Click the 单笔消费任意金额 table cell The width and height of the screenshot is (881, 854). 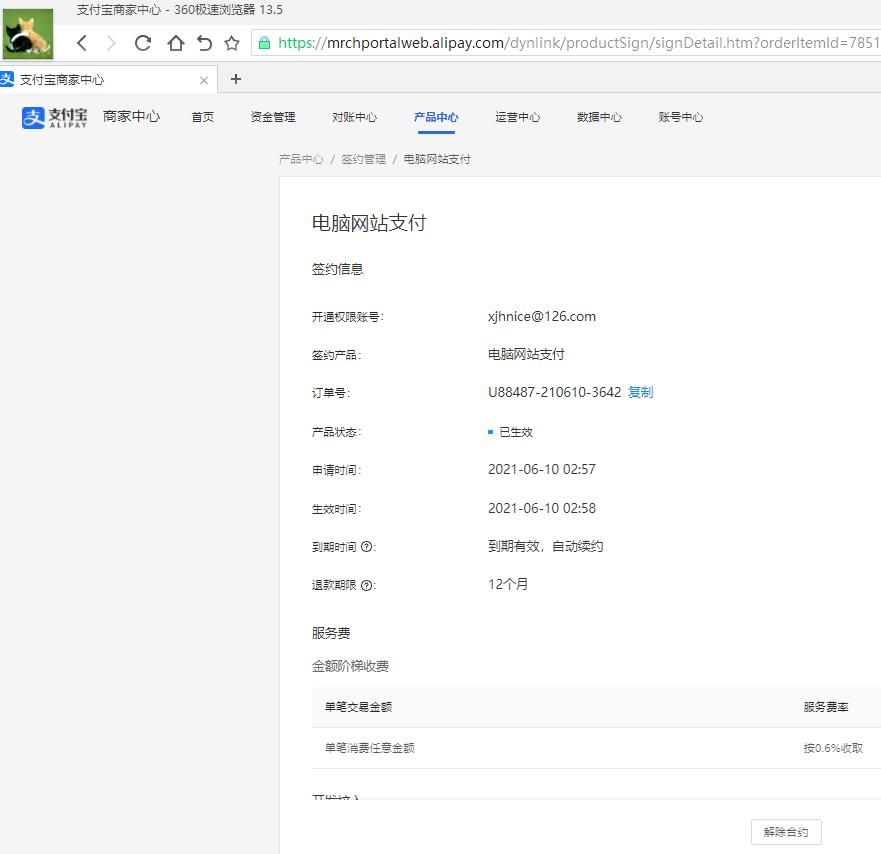click(369, 748)
